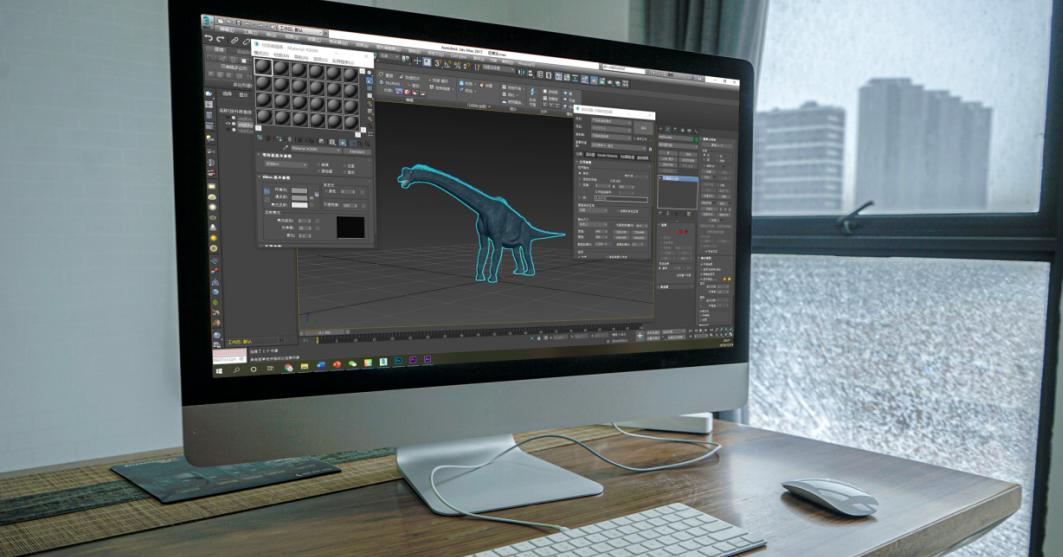Viewport: 1063px width, 557px height.
Task: Select Single frame radio in Render Setup
Action: (x=580, y=173)
